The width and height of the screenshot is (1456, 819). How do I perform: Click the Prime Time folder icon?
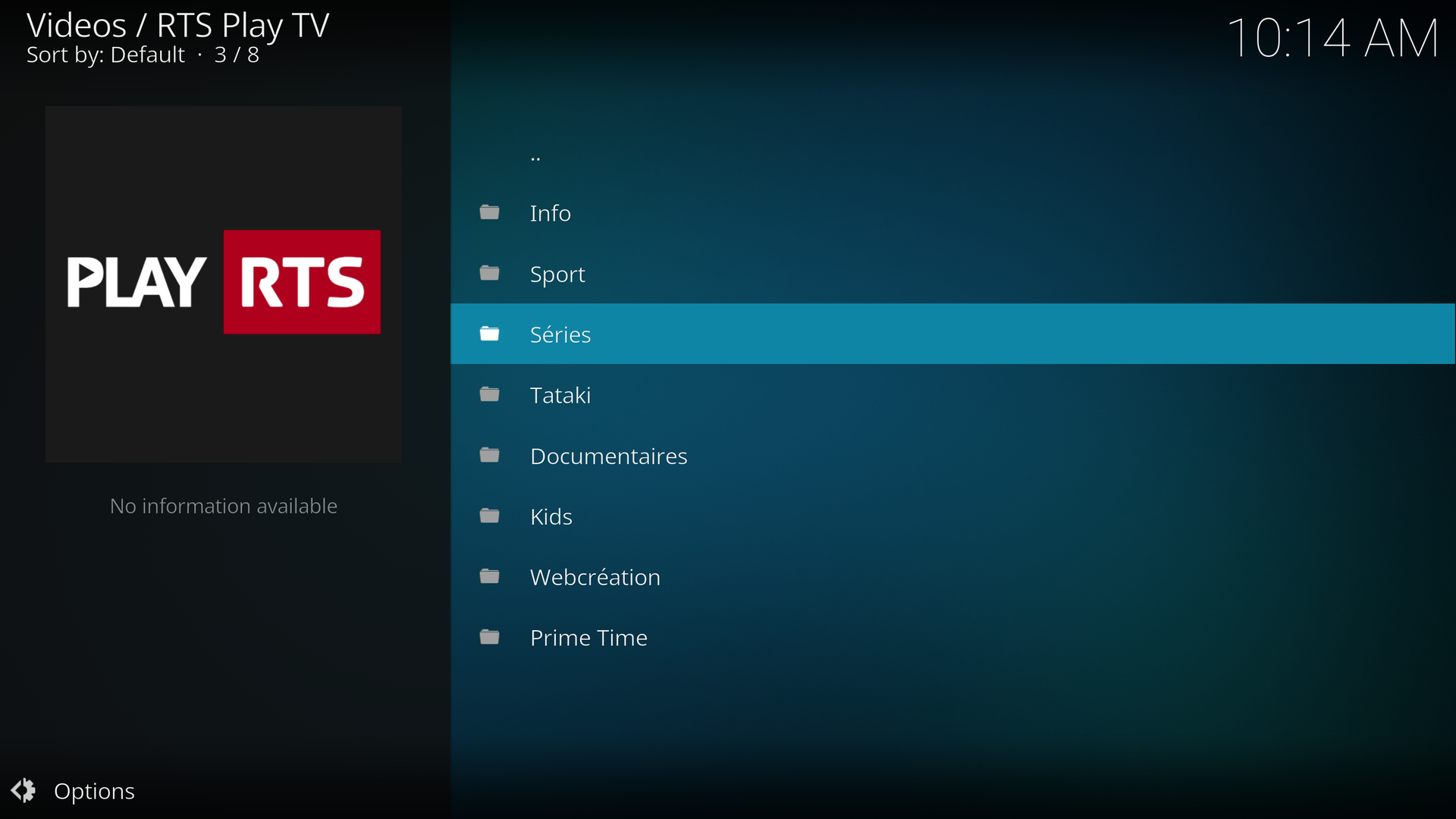point(489,637)
